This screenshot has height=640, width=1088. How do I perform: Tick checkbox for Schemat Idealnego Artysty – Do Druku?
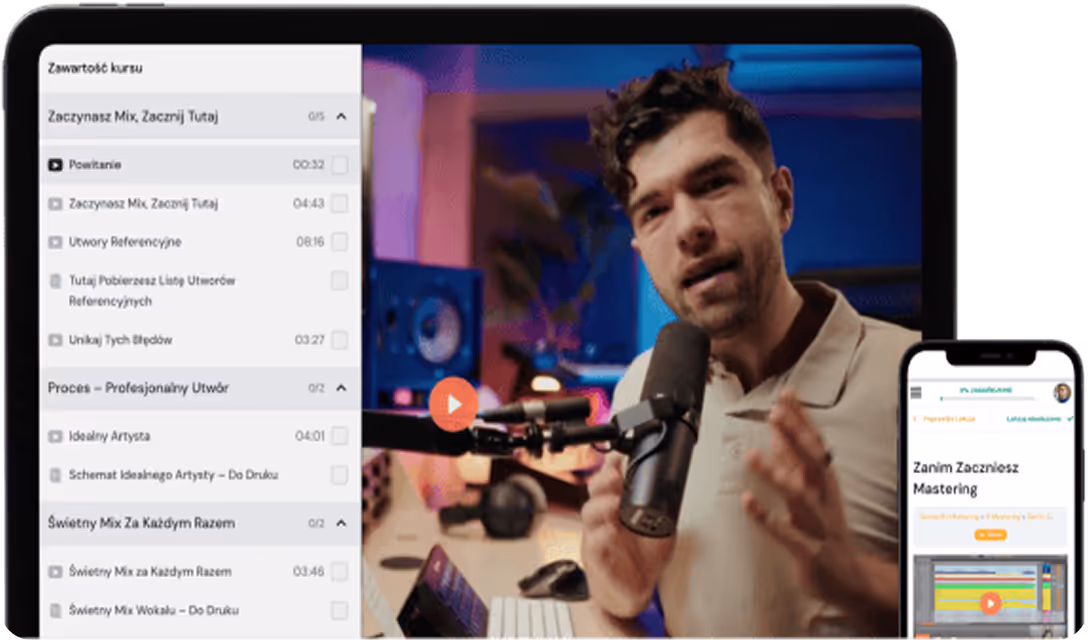click(339, 475)
